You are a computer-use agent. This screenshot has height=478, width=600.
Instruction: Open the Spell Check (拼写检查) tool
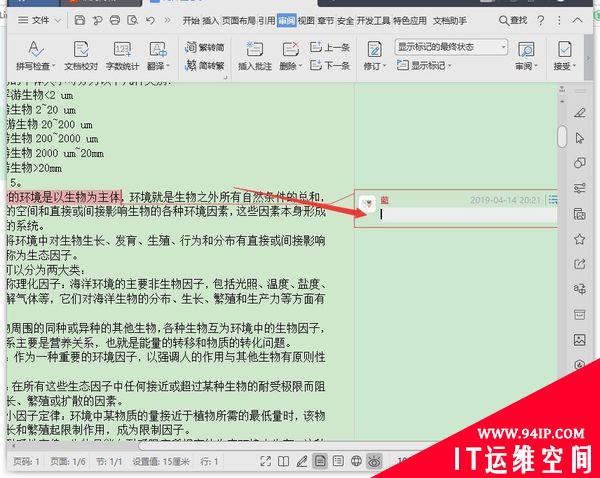pyautogui.click(x=35, y=56)
